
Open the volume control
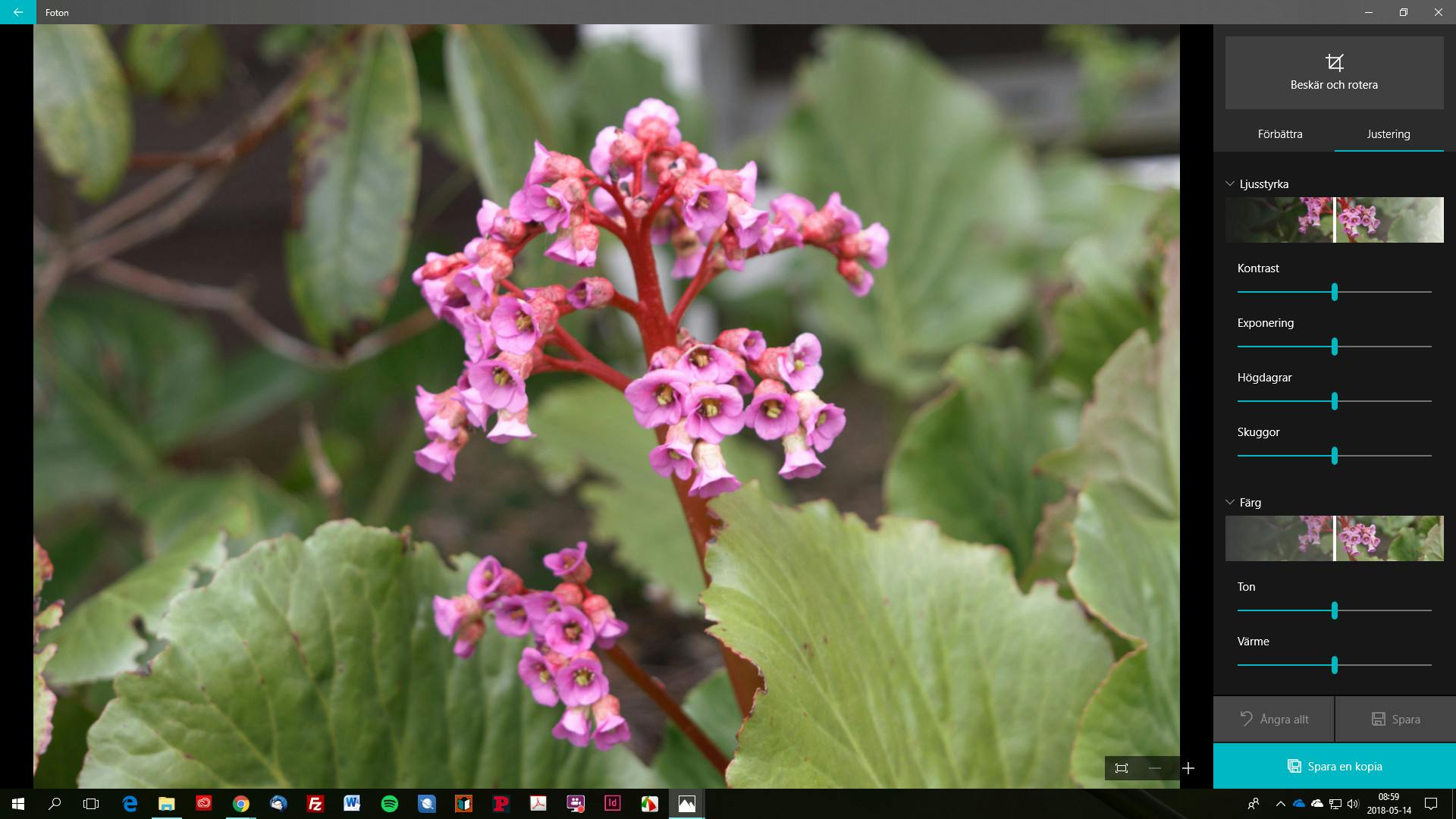pyautogui.click(x=1354, y=804)
